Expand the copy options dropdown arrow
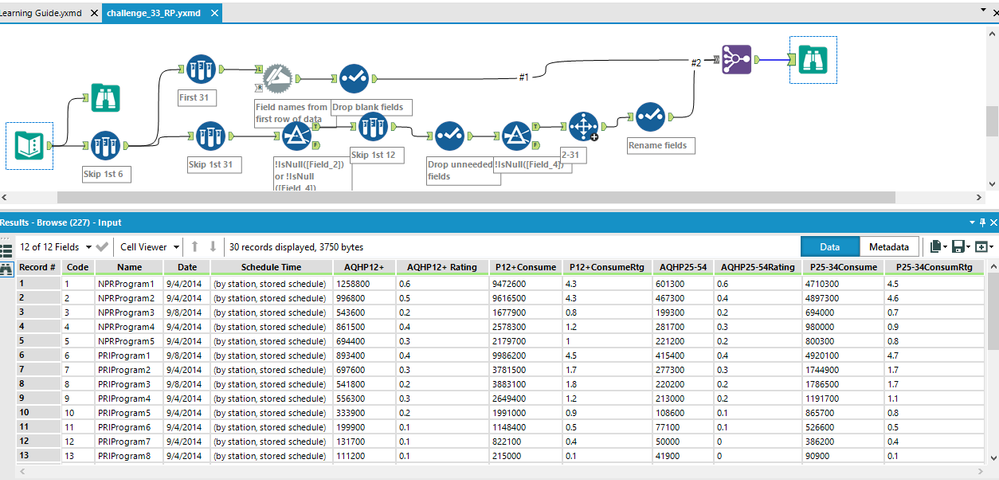This screenshot has width=999, height=480. (x=945, y=247)
